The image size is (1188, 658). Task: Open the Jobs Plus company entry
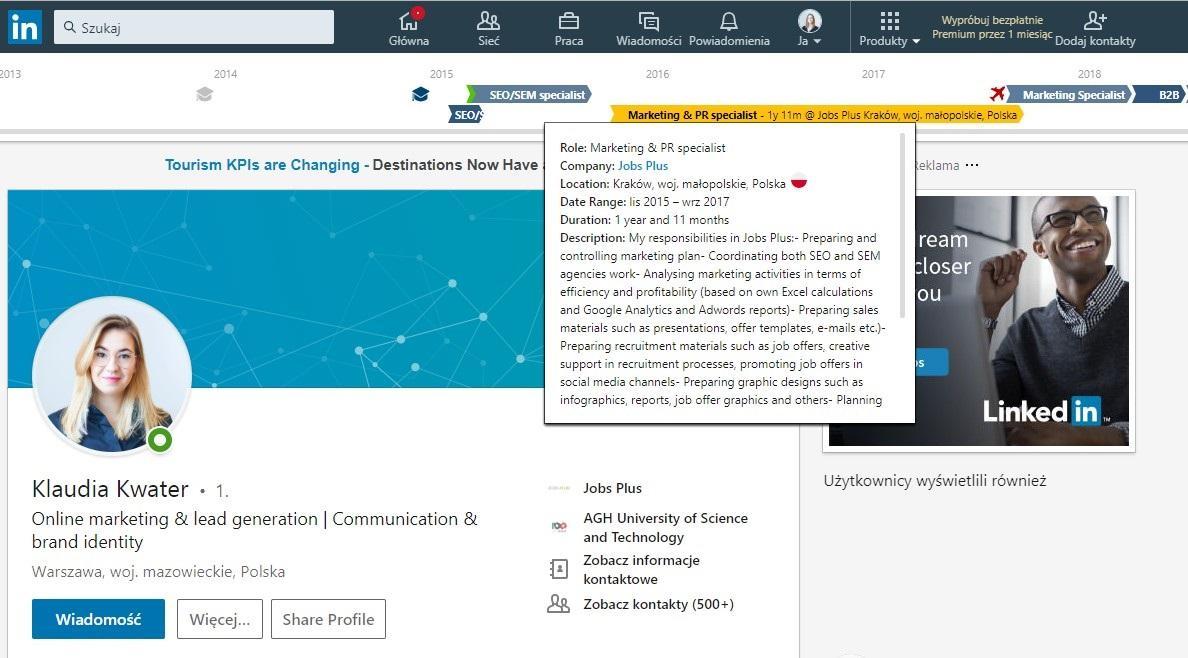pos(612,488)
